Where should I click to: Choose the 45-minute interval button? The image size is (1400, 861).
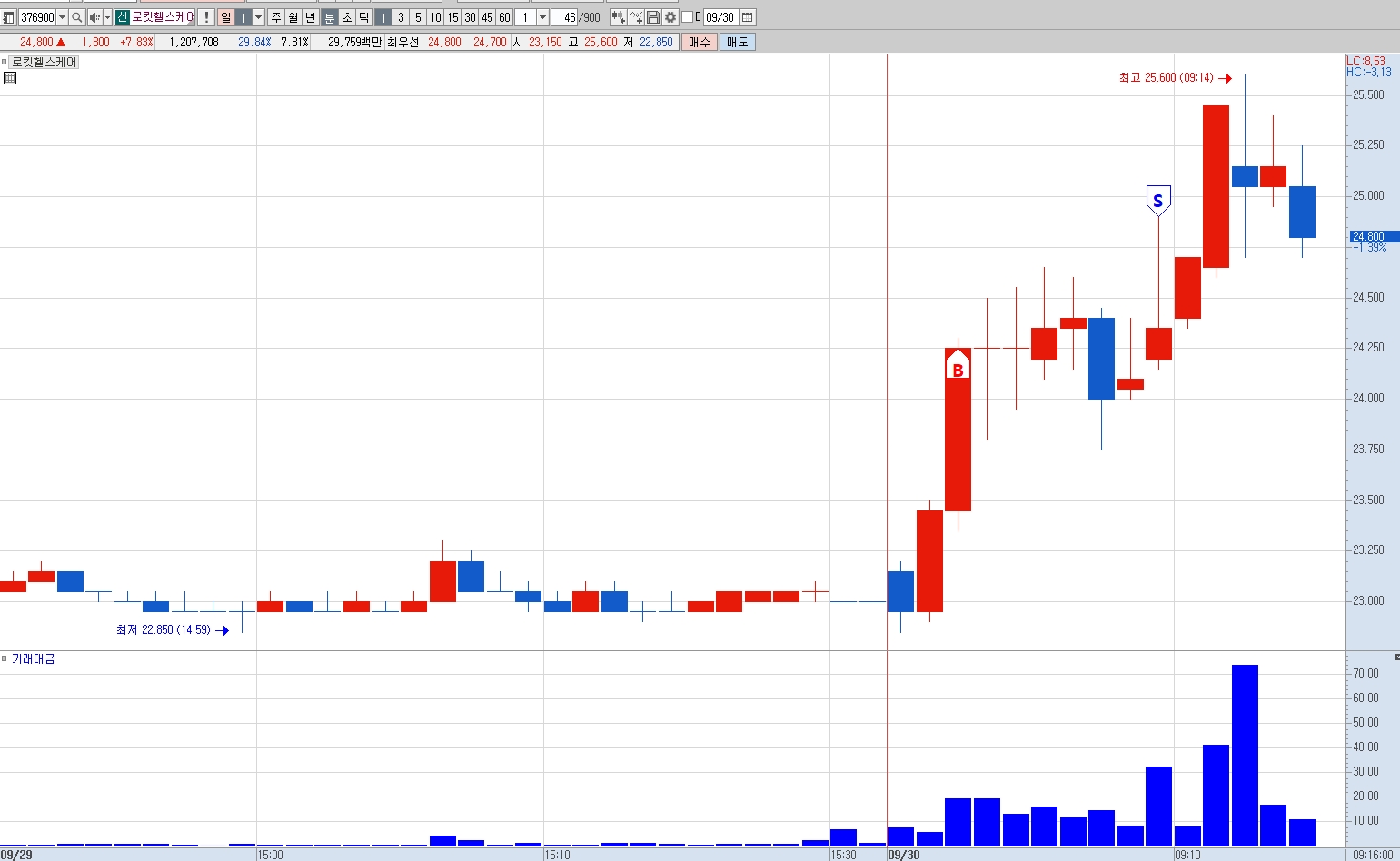[x=487, y=17]
